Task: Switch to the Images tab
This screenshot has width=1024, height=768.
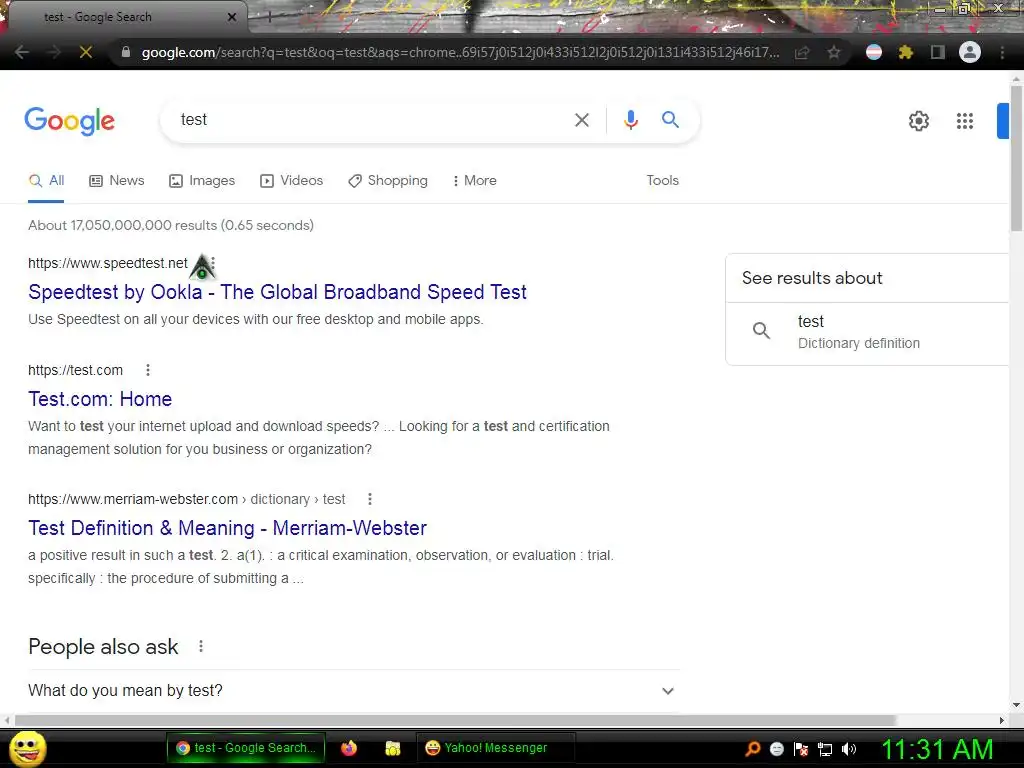Action: 202,181
